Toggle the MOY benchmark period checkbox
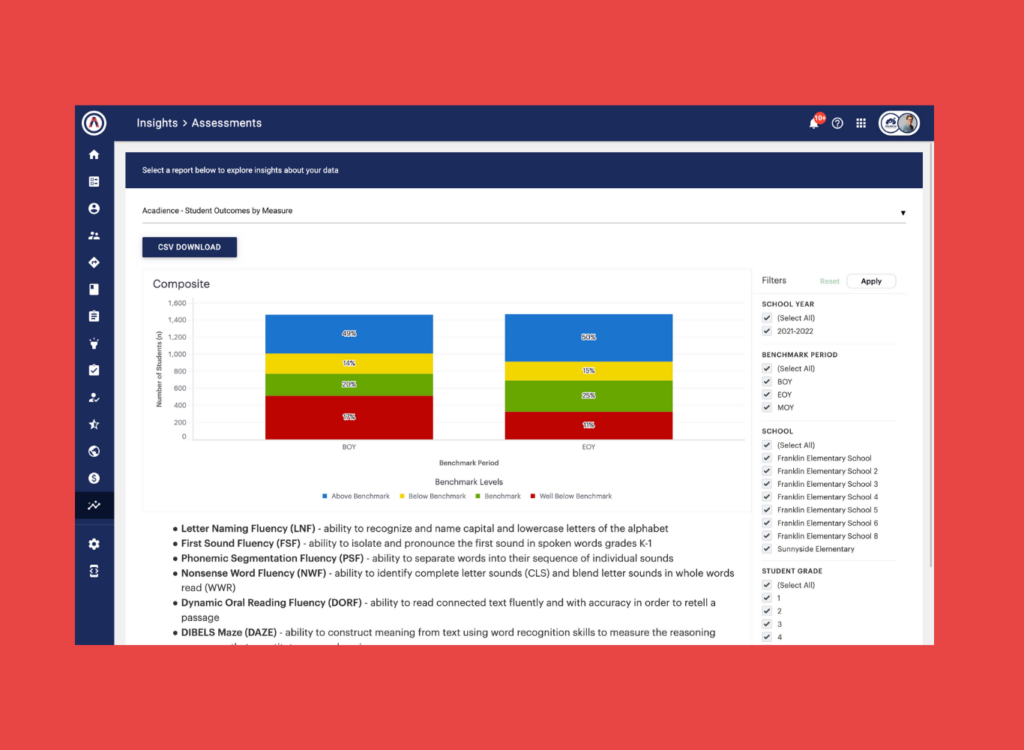Image resolution: width=1024 pixels, height=750 pixels. (x=767, y=408)
